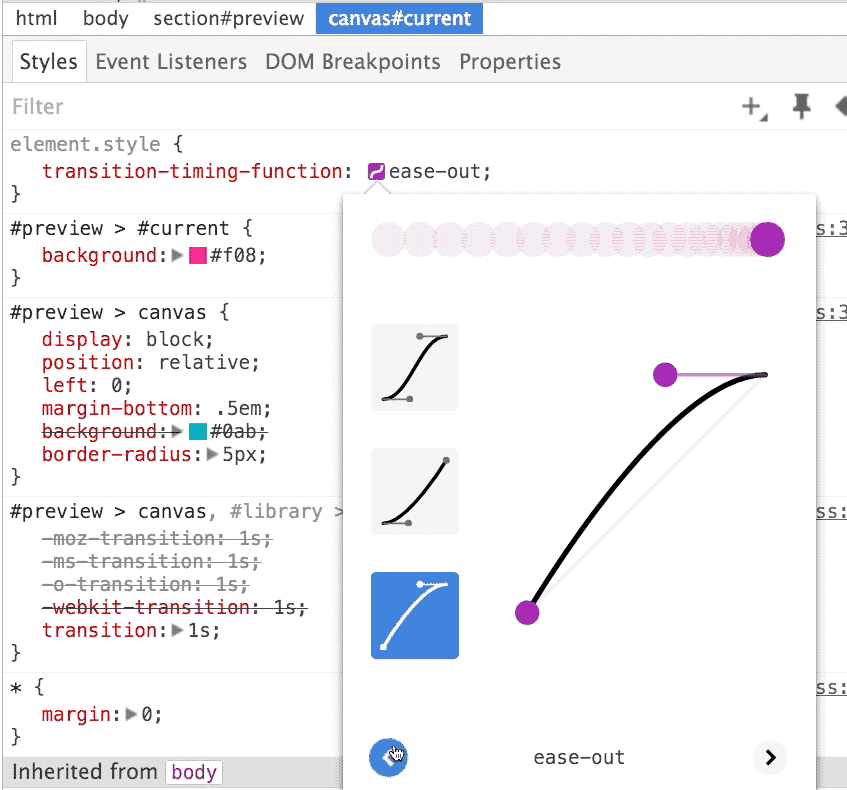Viewport: 847px width, 790px height.
Task: Select section#preview in the breadcrumb
Action: click(x=228, y=18)
